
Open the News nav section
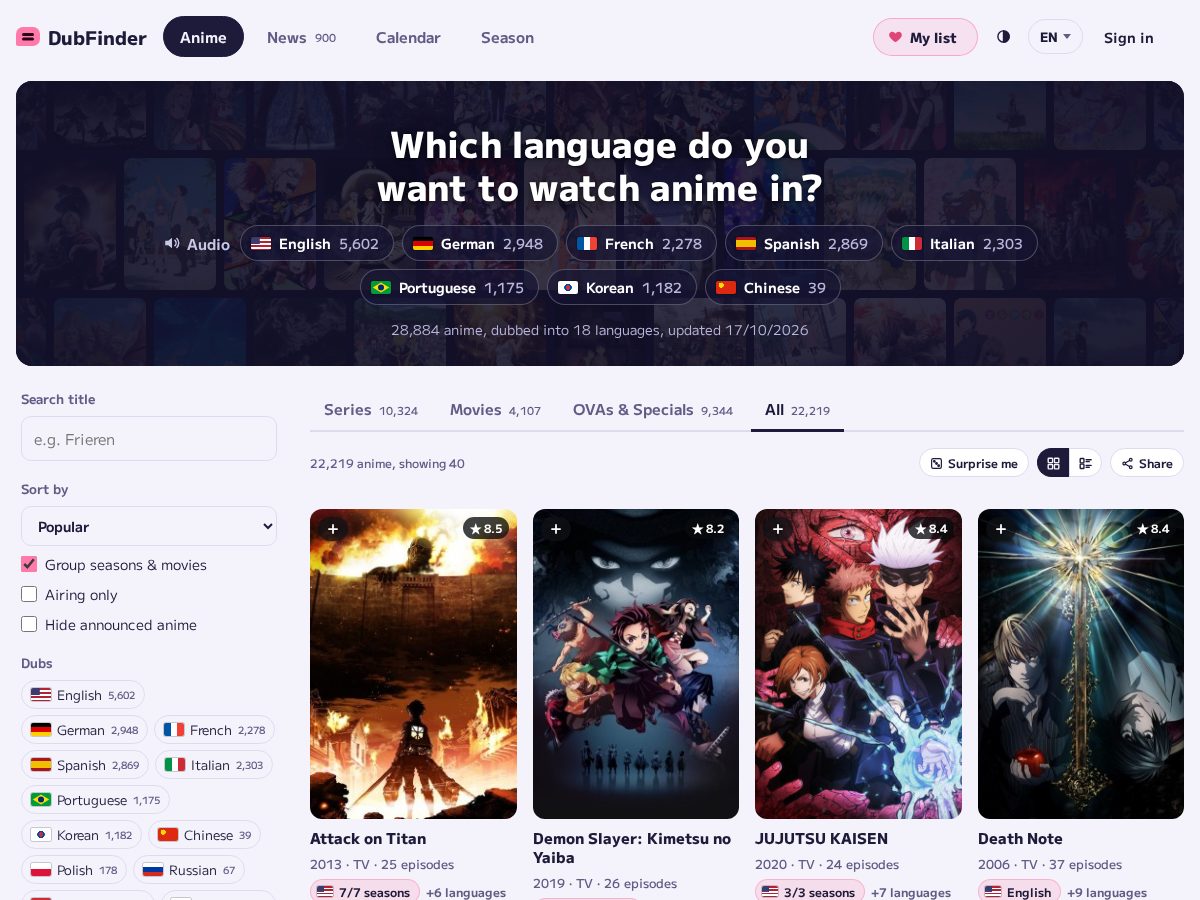pos(301,37)
